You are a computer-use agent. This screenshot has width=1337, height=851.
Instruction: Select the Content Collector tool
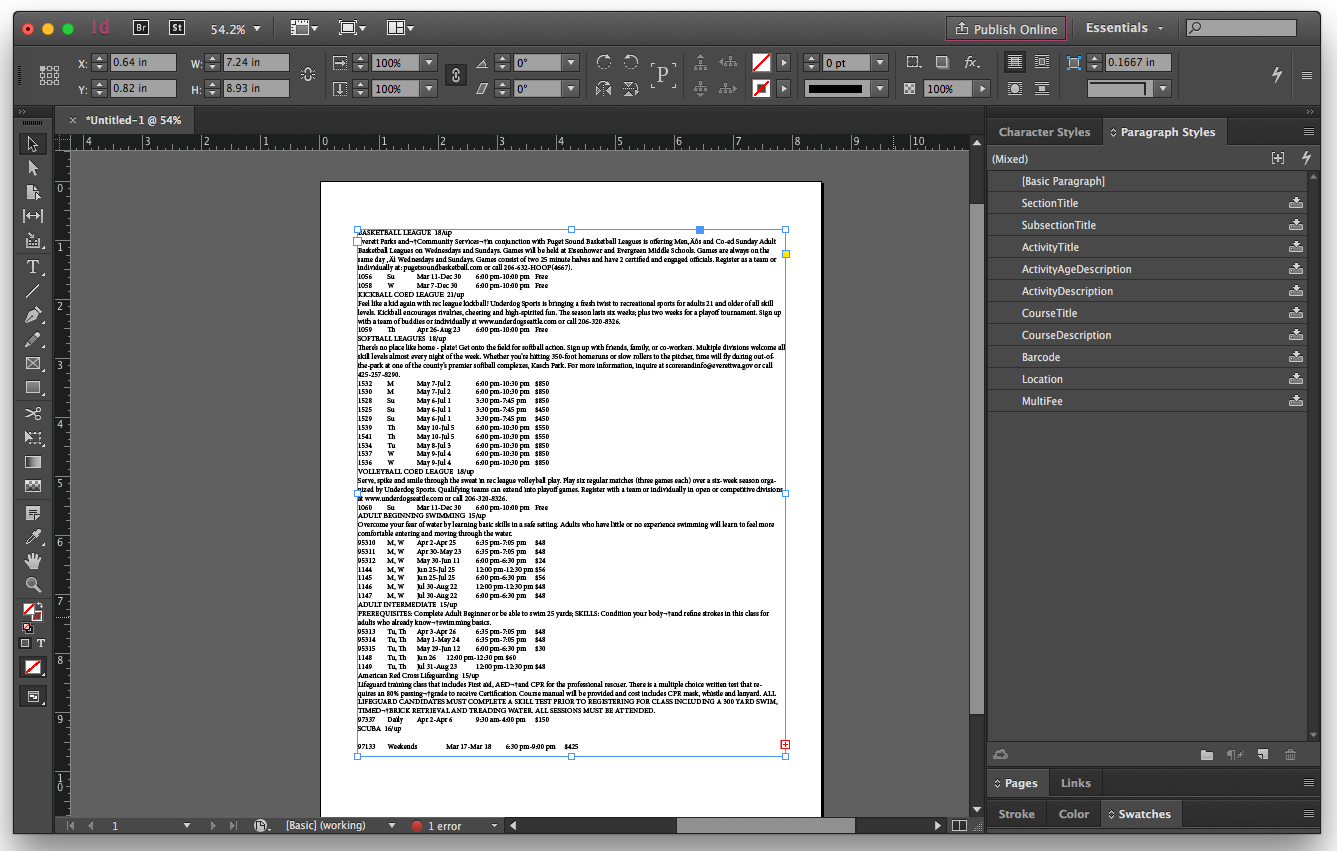click(x=33, y=241)
